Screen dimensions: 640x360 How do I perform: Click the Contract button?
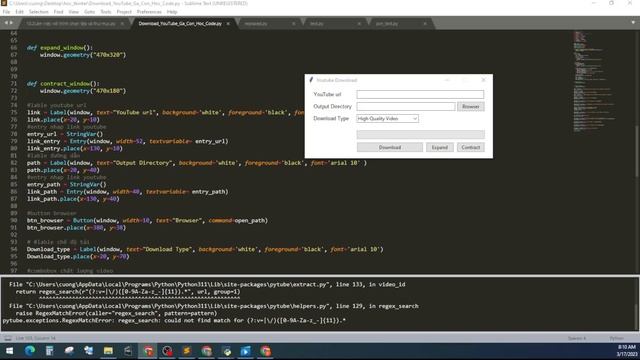471,147
